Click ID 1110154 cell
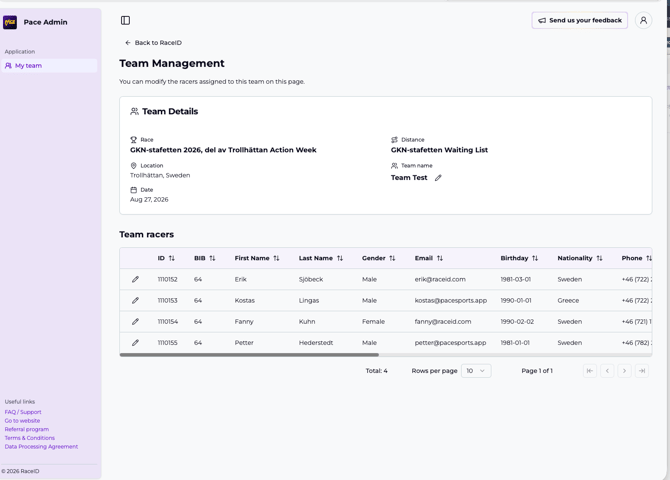Image resolution: width=670 pixels, height=480 pixels. 168,321
